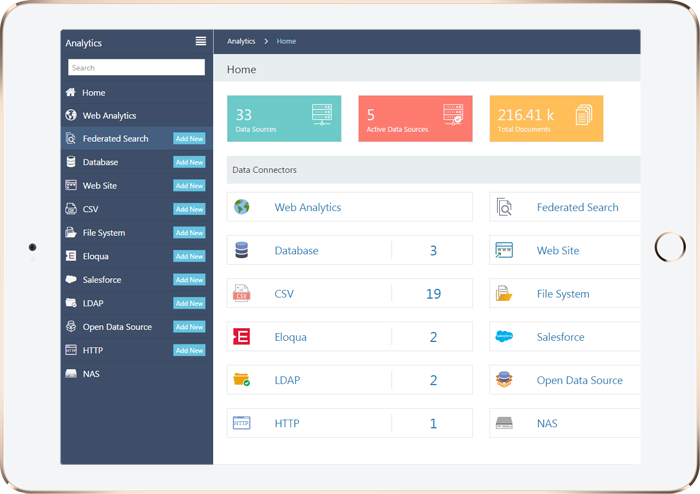Image resolution: width=700 pixels, height=494 pixels.
Task: Click Add New for Federated Search
Action: 189,139
